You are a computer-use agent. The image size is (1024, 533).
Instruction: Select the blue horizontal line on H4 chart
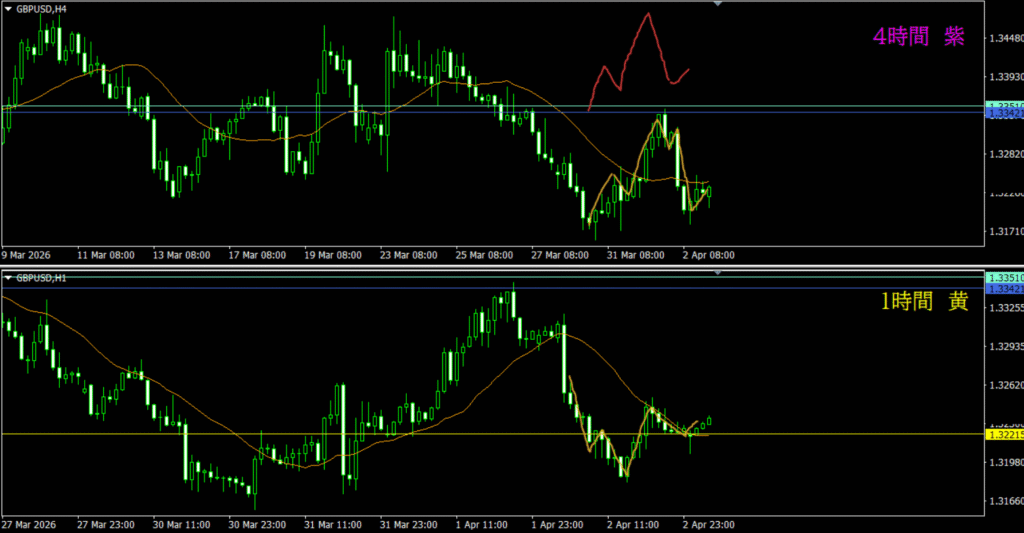[300, 112]
